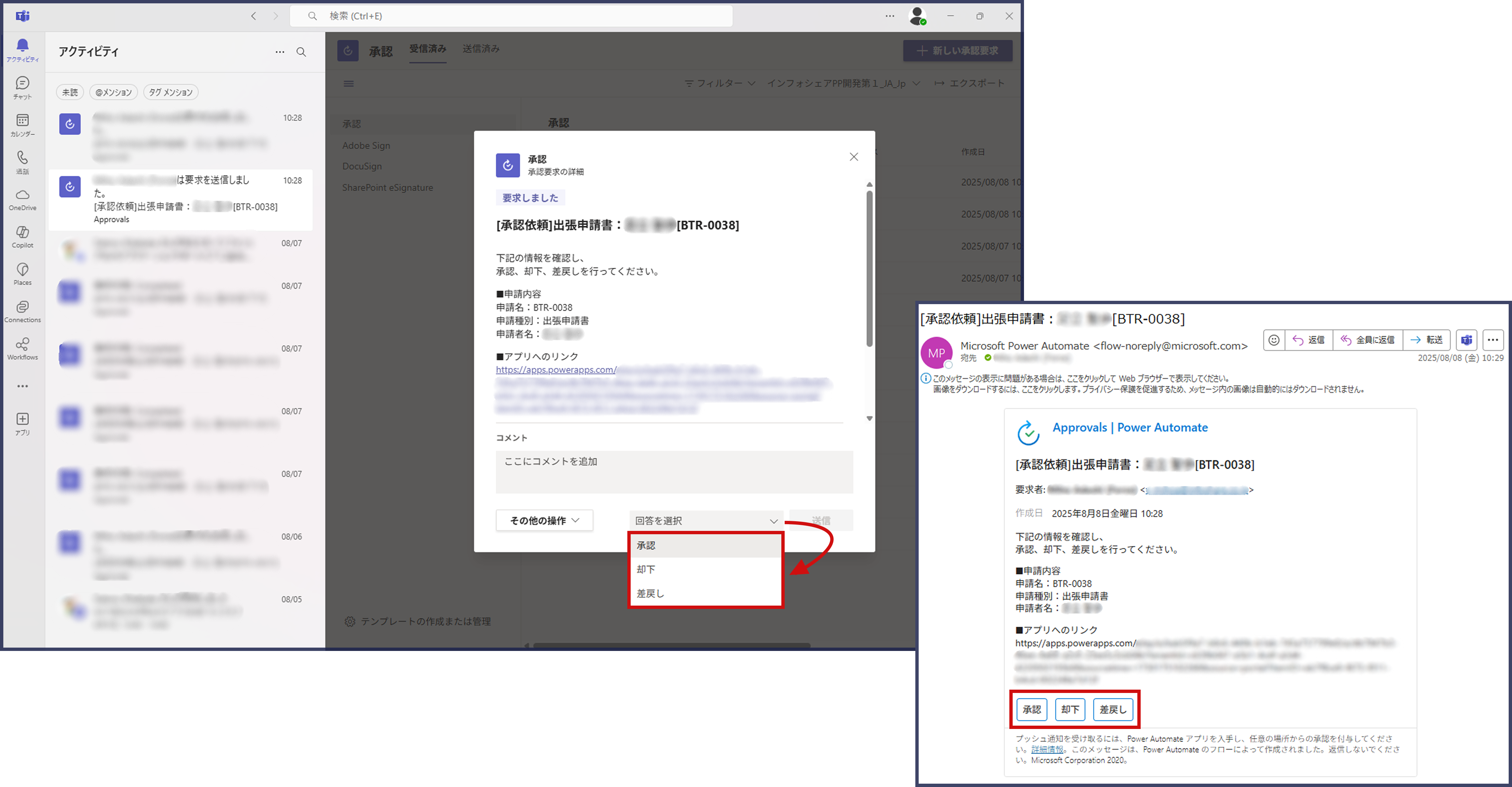The image size is (1512, 787).
Task: Switch to the 送信済み tab
Action: coord(481,49)
